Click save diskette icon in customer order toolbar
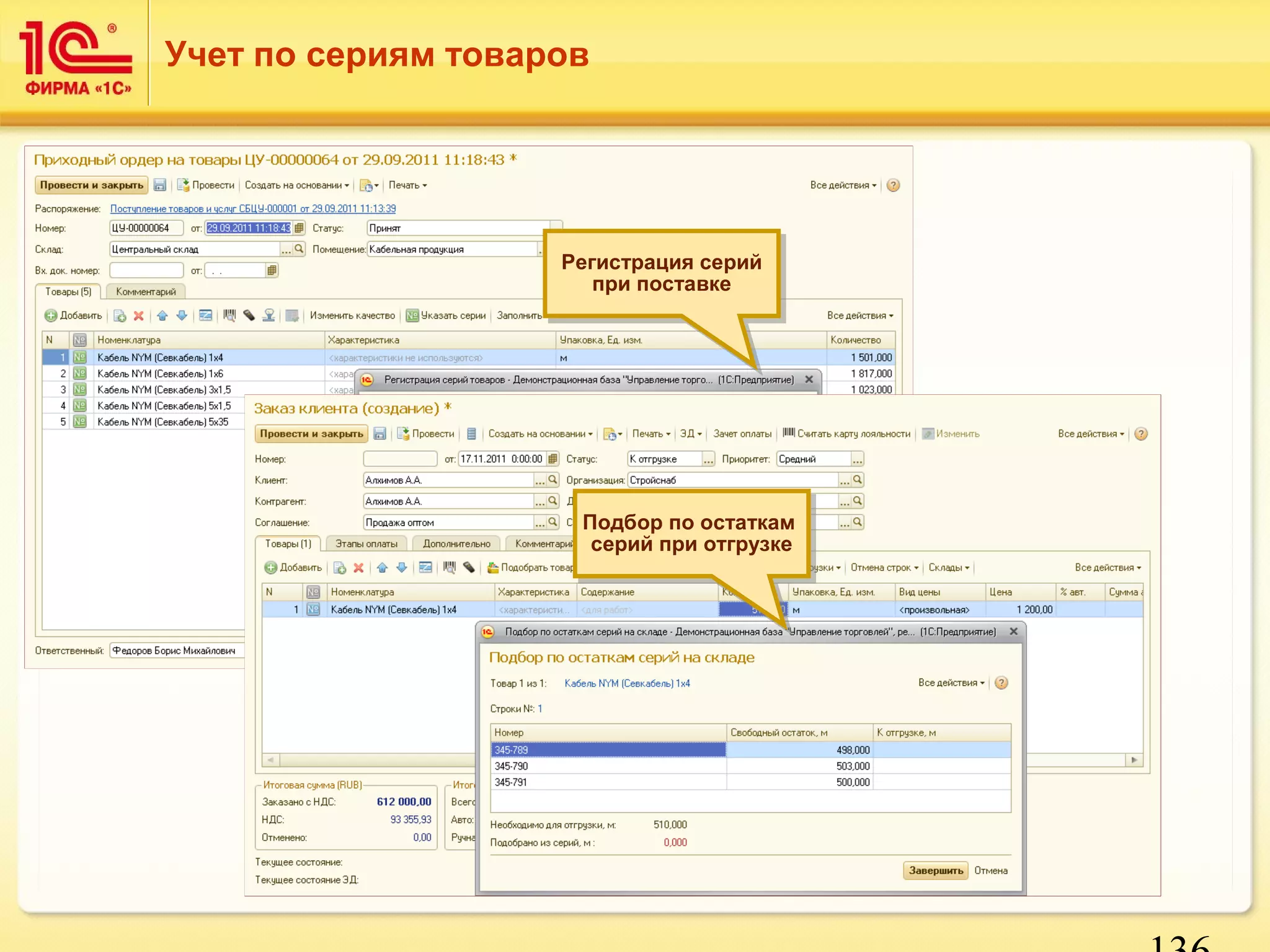This screenshot has height=952, width=1270. coord(380,434)
